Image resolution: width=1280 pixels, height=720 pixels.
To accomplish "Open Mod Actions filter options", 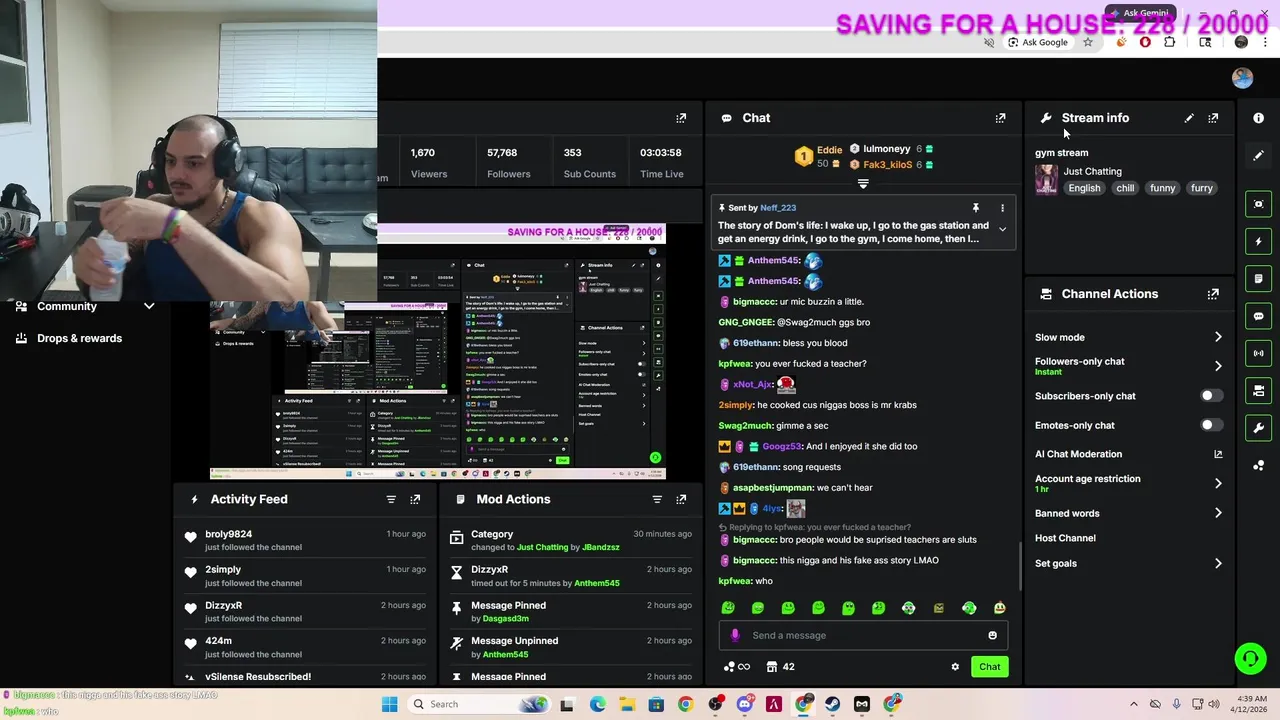I will coord(657,499).
